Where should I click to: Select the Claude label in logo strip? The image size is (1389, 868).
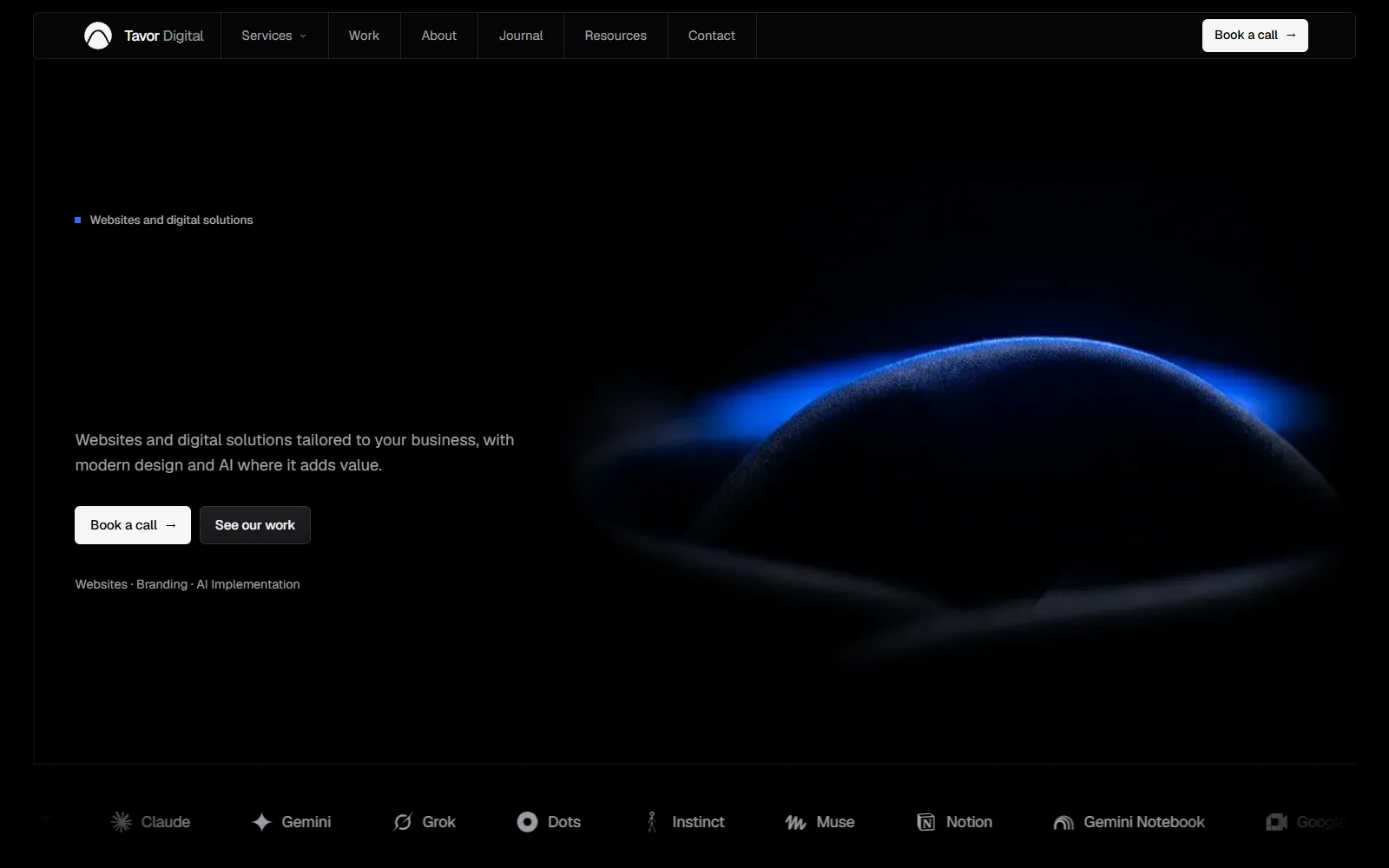point(166,822)
